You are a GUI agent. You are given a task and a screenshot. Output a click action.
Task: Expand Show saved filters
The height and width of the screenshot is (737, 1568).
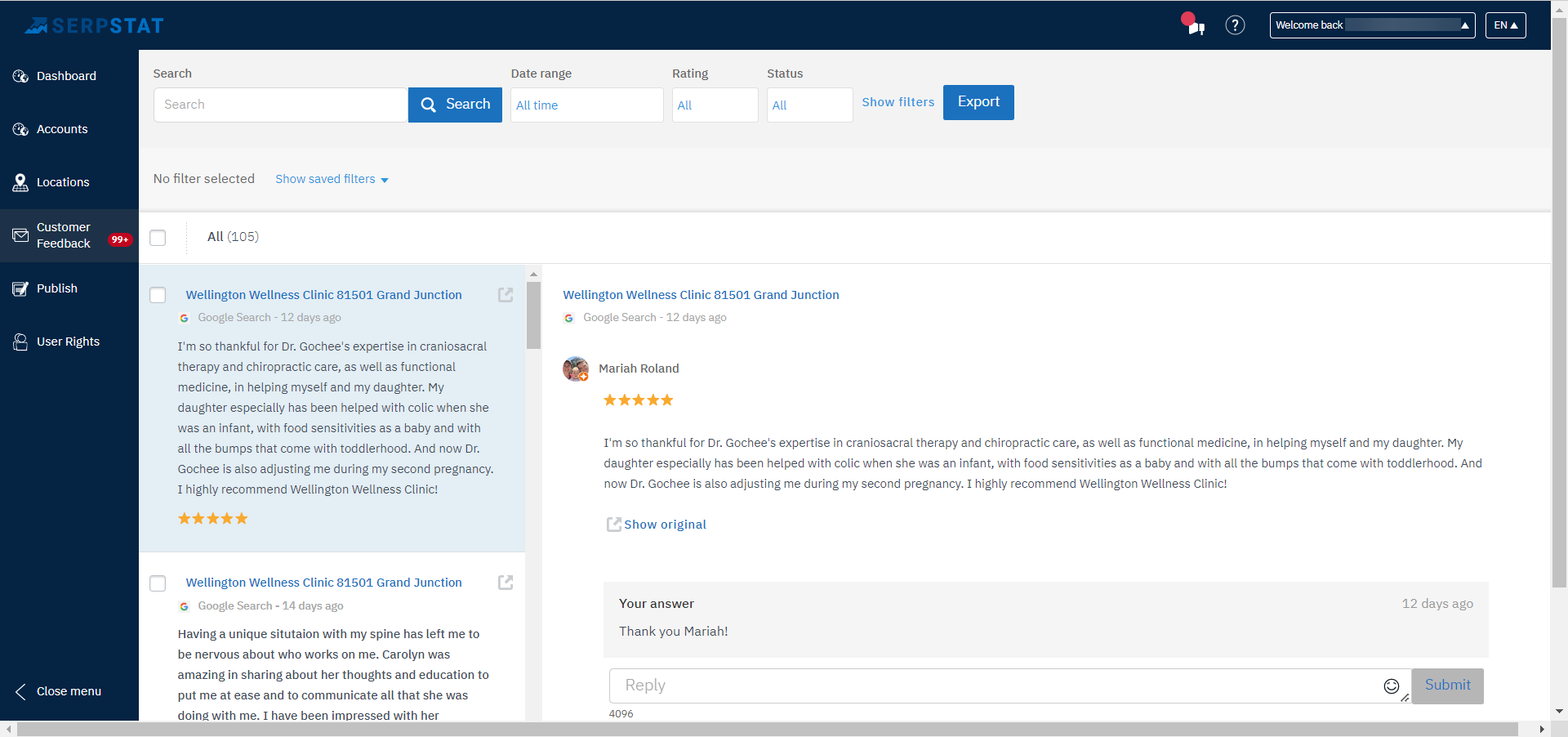[332, 179]
